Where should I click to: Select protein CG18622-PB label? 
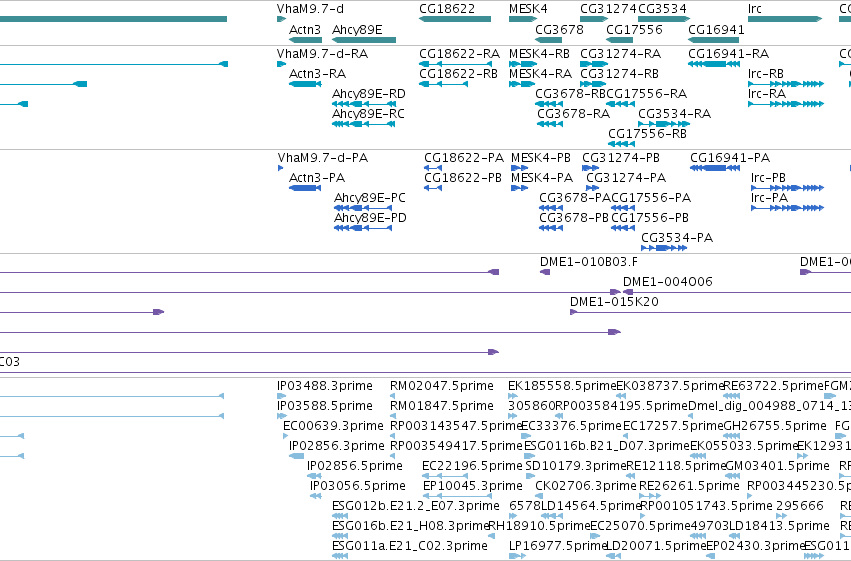462,177
